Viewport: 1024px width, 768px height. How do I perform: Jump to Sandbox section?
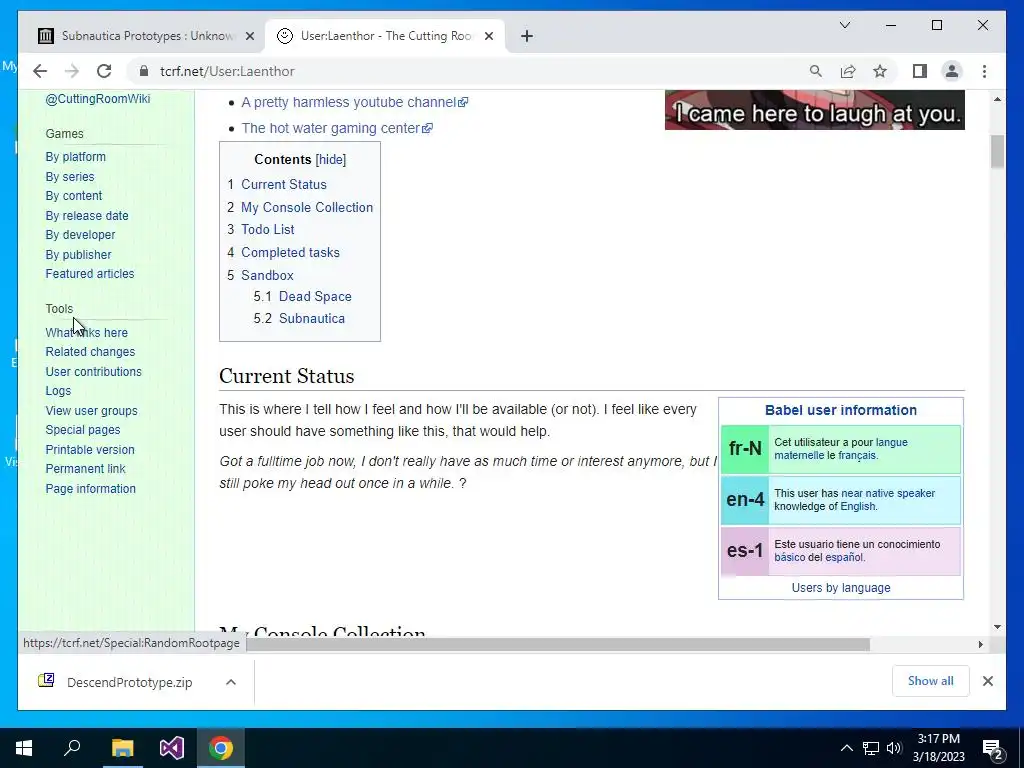(267, 275)
